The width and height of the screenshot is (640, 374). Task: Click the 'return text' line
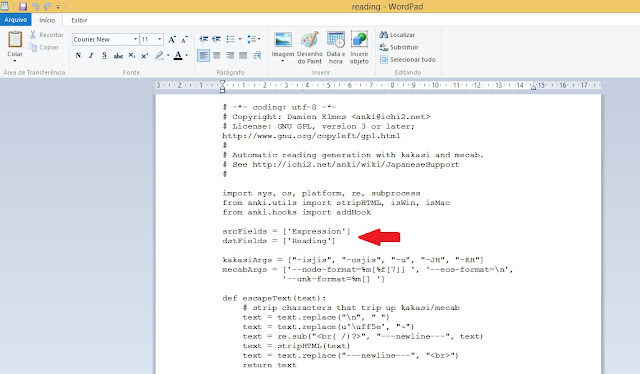269,365
